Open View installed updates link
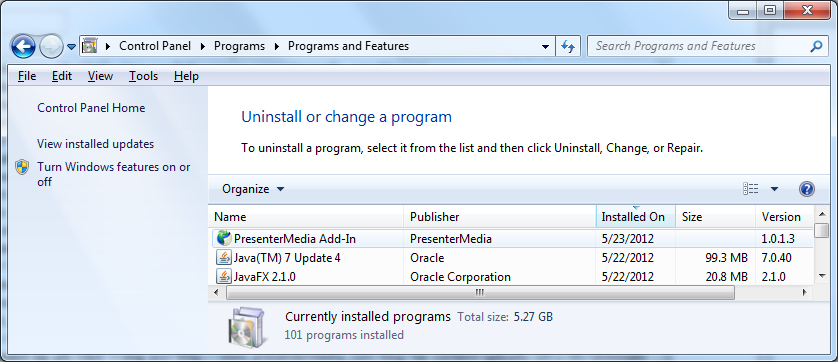Viewport: 839px width, 362px height. coord(95,144)
